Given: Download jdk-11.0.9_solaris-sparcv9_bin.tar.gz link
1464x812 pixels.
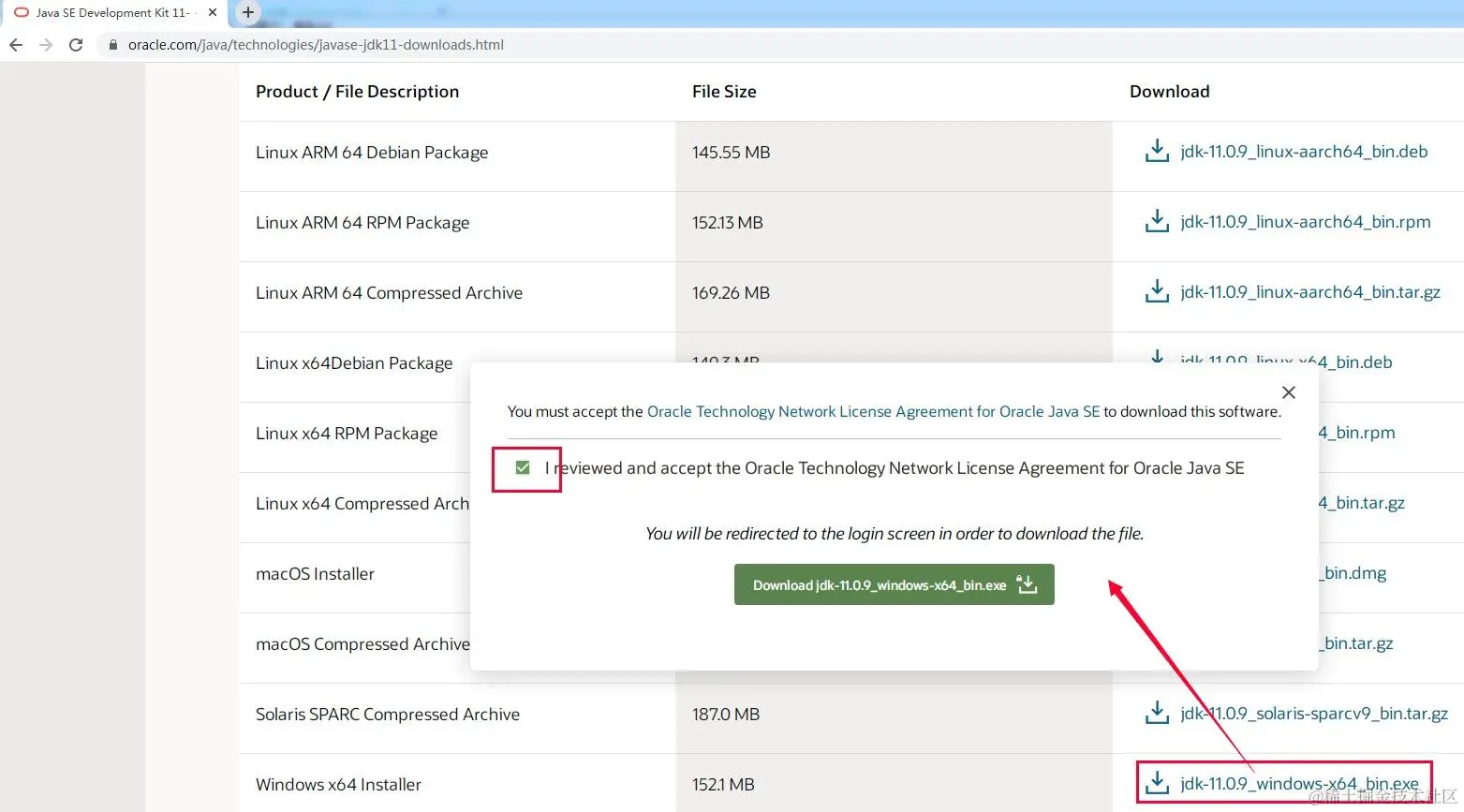Looking at the screenshot, I should tap(1314, 714).
